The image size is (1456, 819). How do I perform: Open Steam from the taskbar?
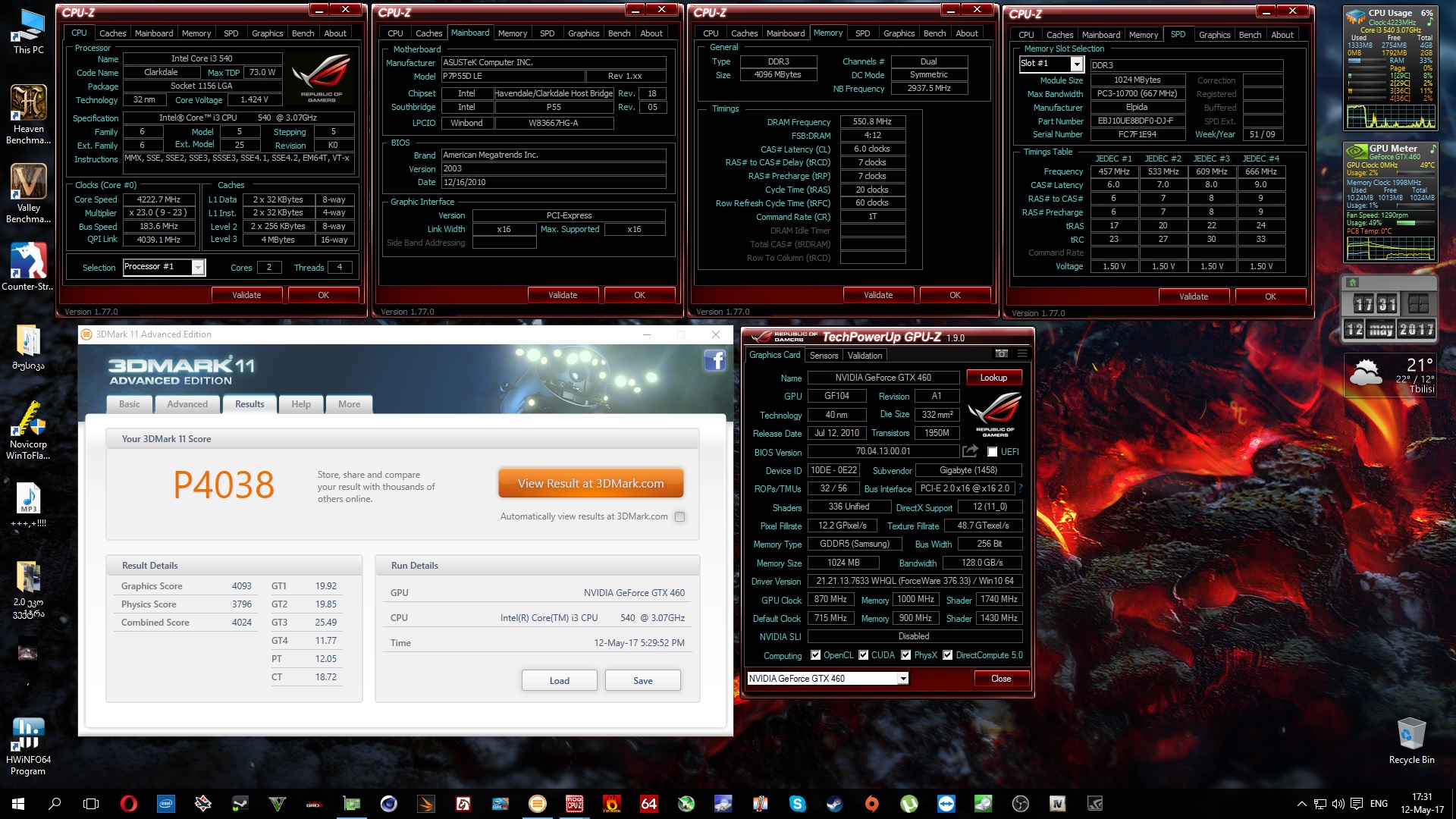tap(834, 804)
